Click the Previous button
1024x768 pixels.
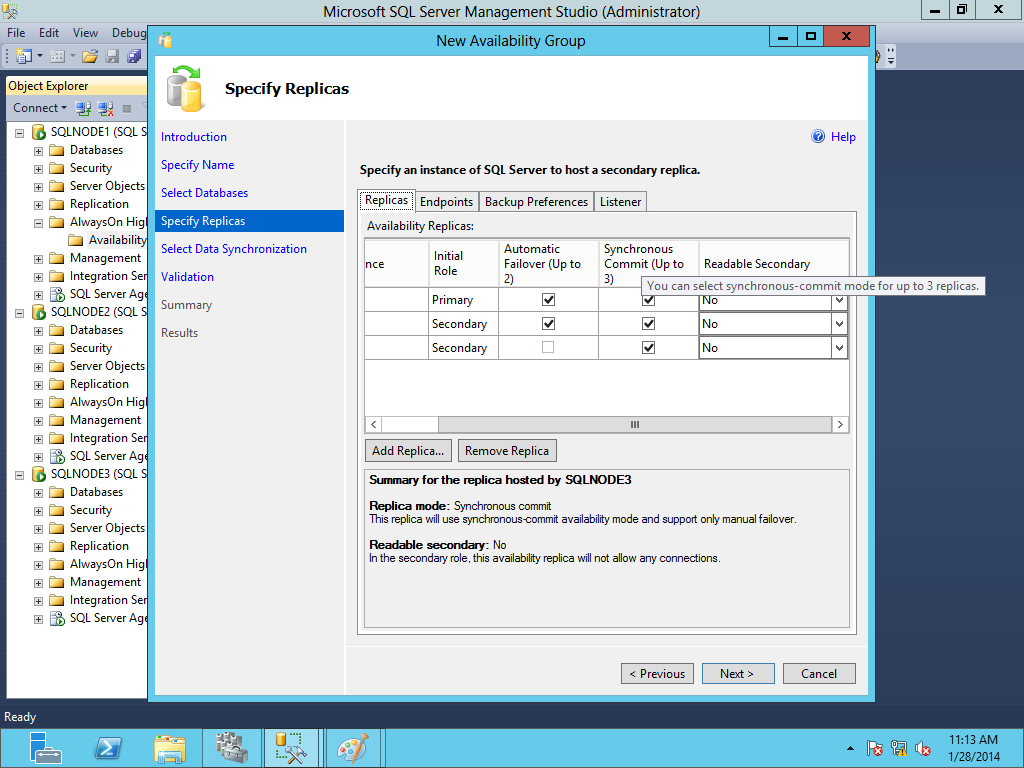[657, 674]
